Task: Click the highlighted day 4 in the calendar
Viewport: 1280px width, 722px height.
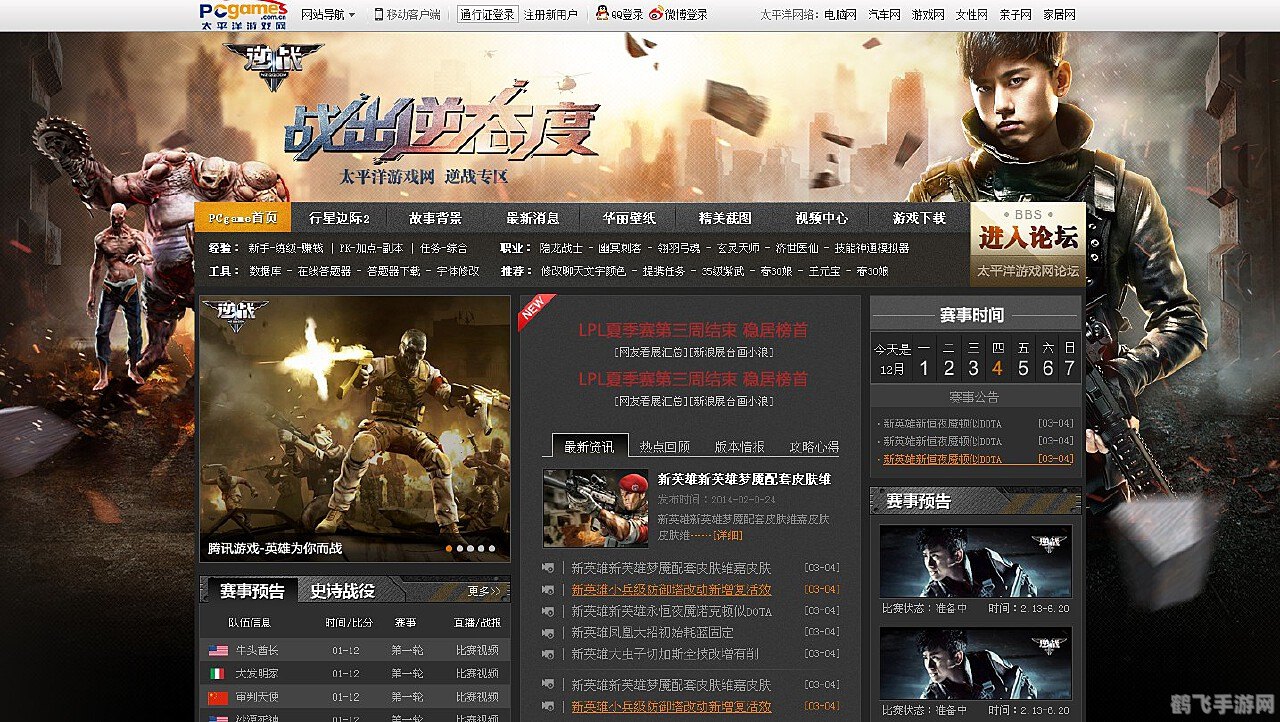Action: (997, 368)
